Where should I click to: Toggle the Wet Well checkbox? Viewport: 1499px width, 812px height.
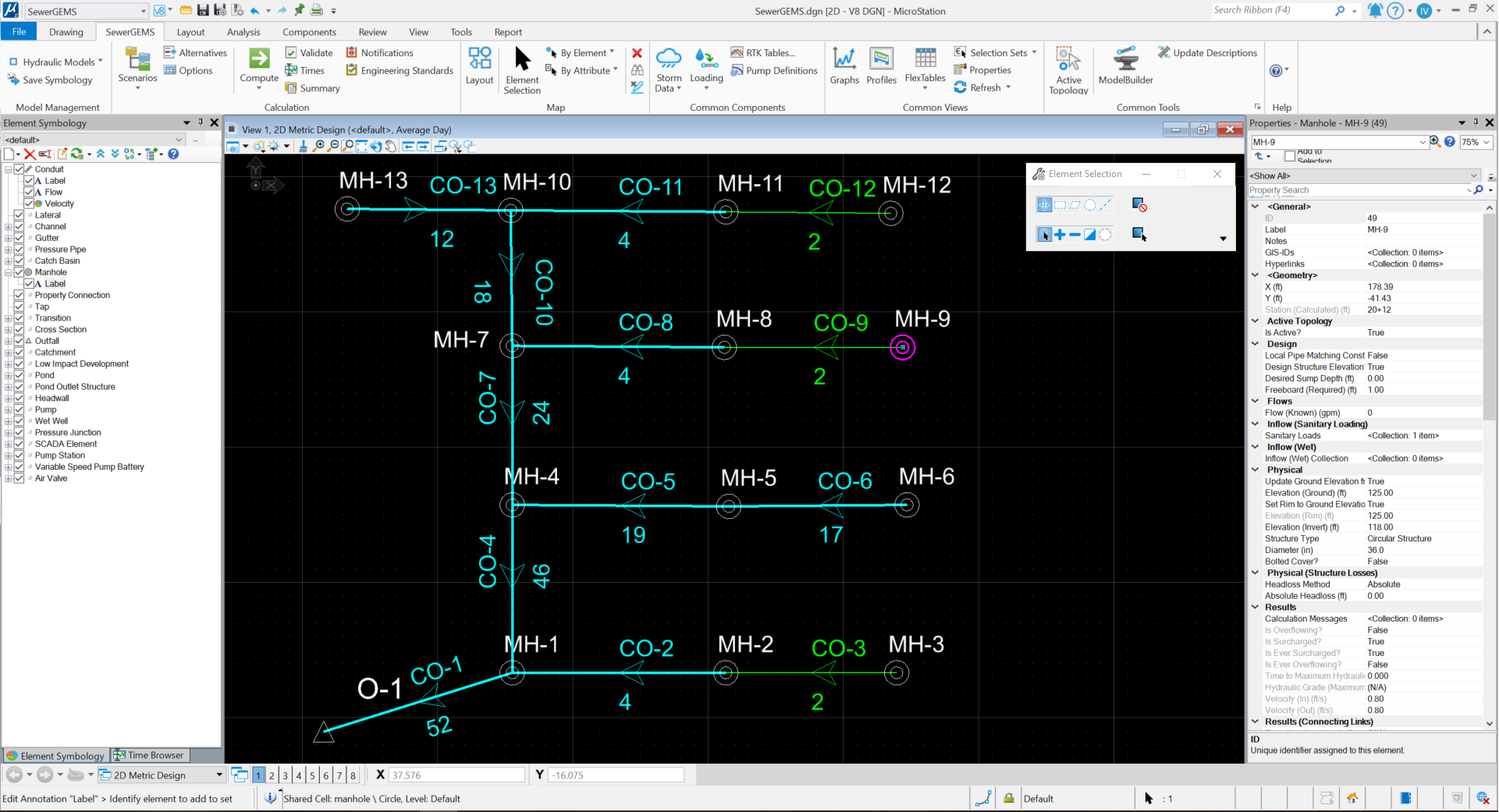point(20,421)
